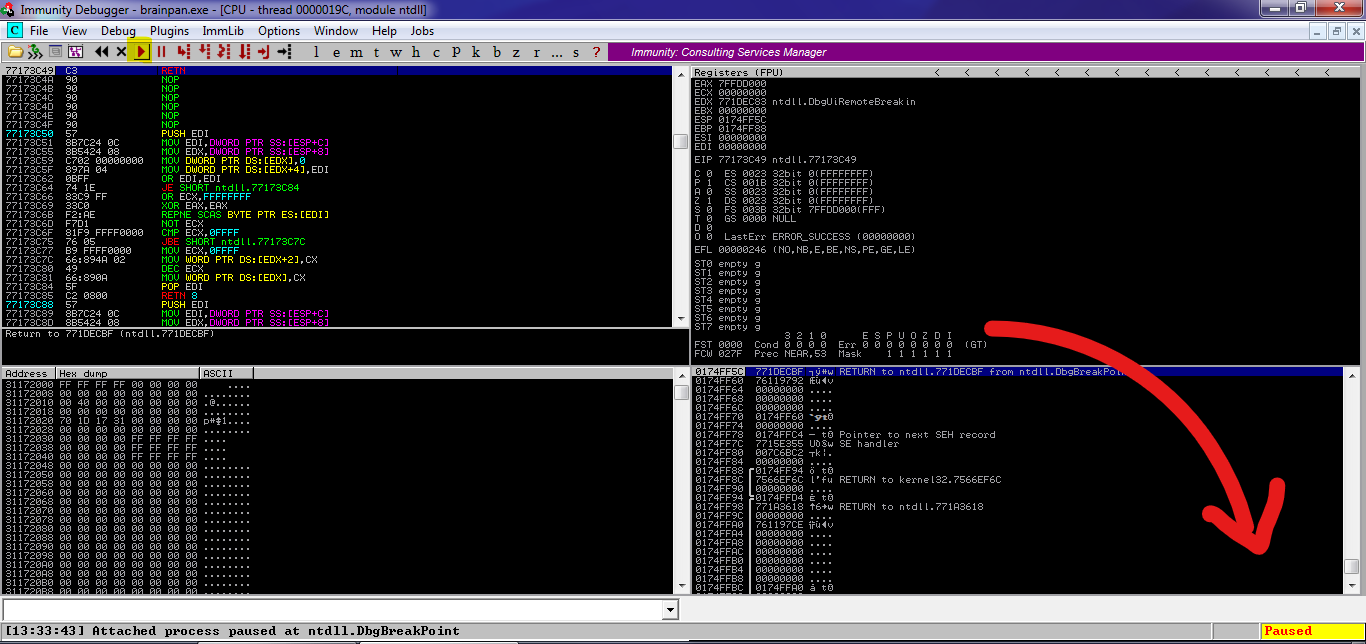The height and width of the screenshot is (644, 1366).
Task: Focus the command input box
Action: (x=332, y=609)
